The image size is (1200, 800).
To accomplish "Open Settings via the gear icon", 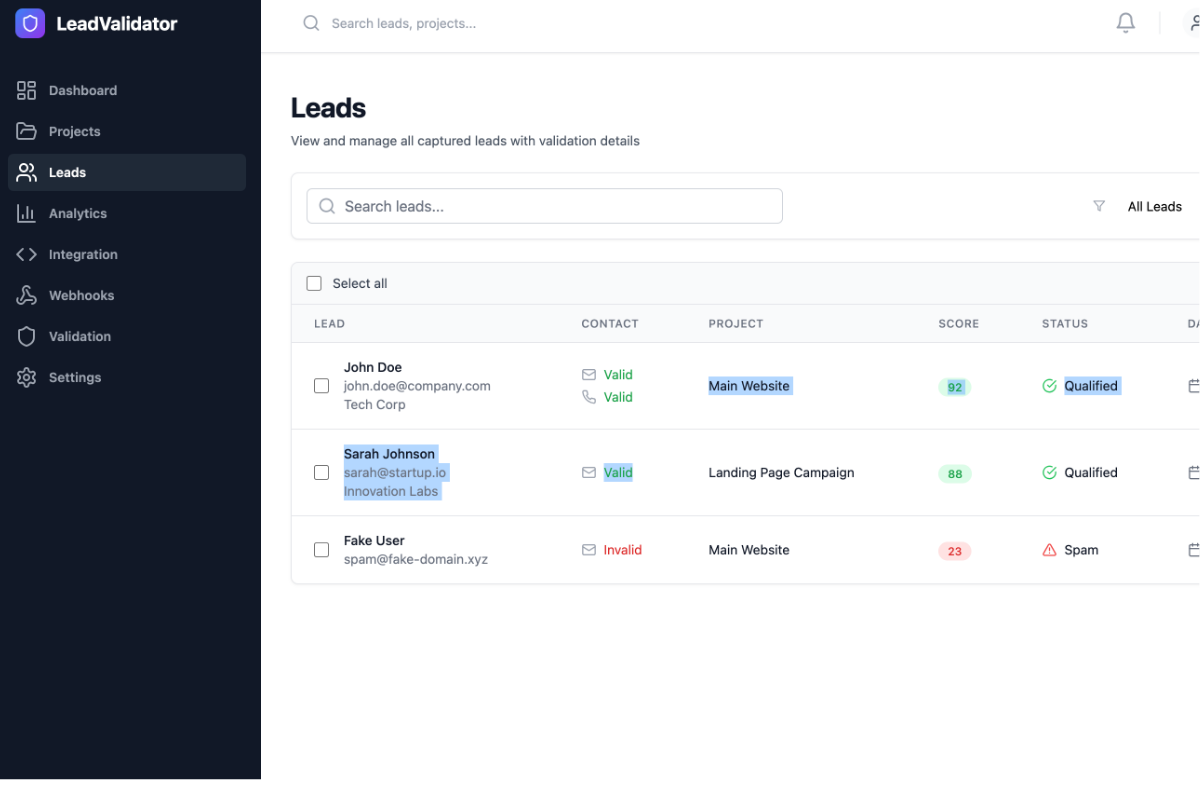I will [x=26, y=377].
